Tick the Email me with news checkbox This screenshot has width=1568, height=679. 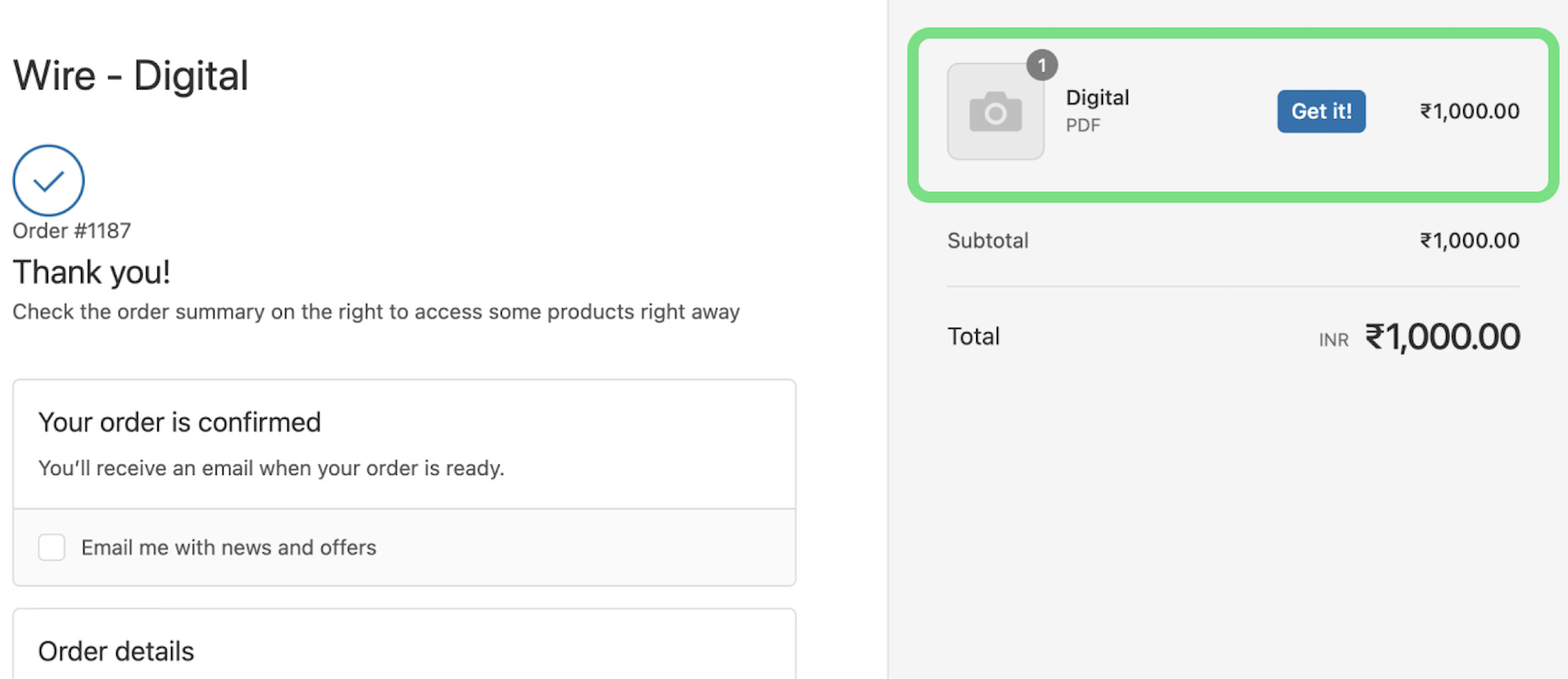[52, 547]
